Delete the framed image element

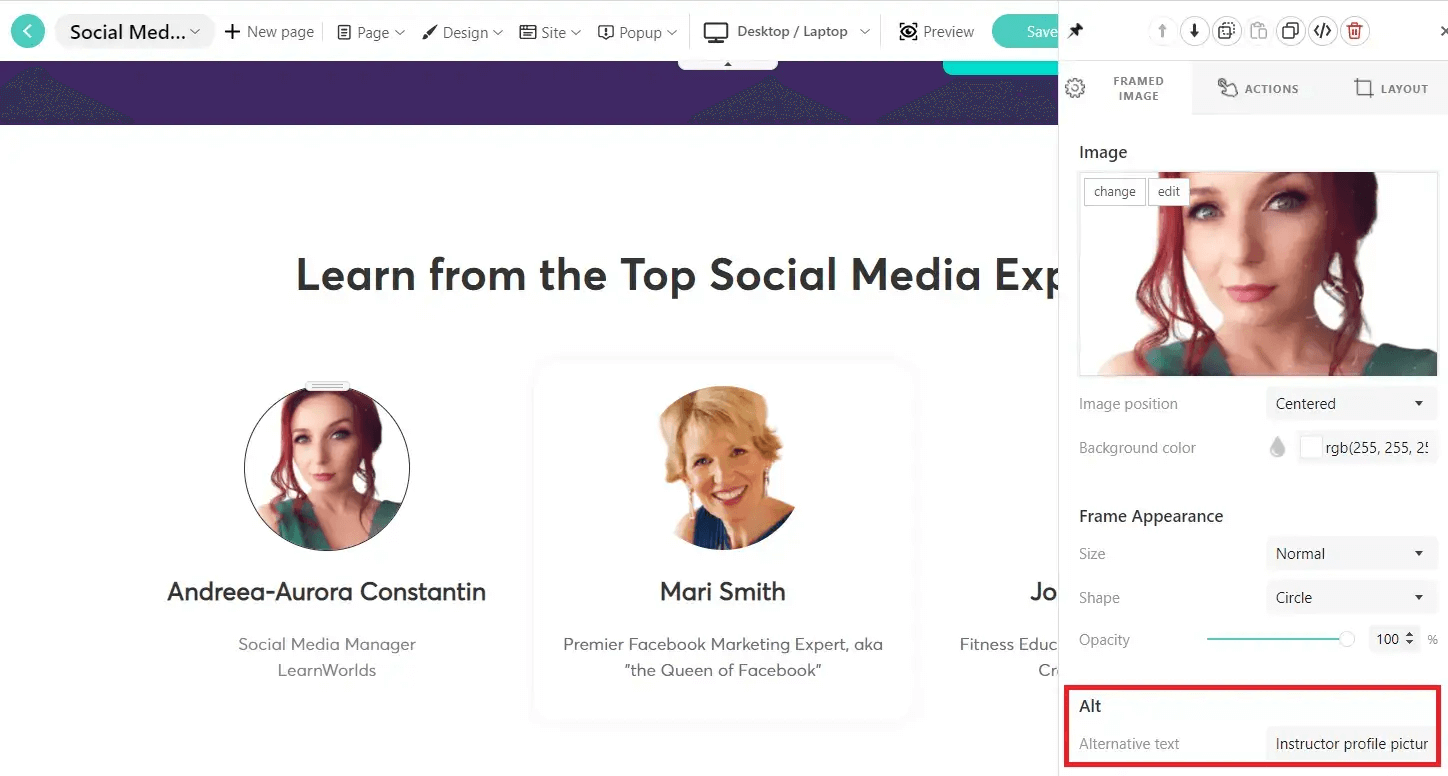1355,31
